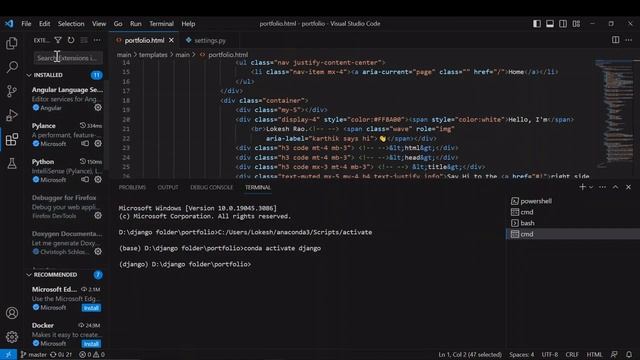Viewport: 640px width, 360px height.
Task: Toggle the bottom panel layout button
Action: pos(550,24)
